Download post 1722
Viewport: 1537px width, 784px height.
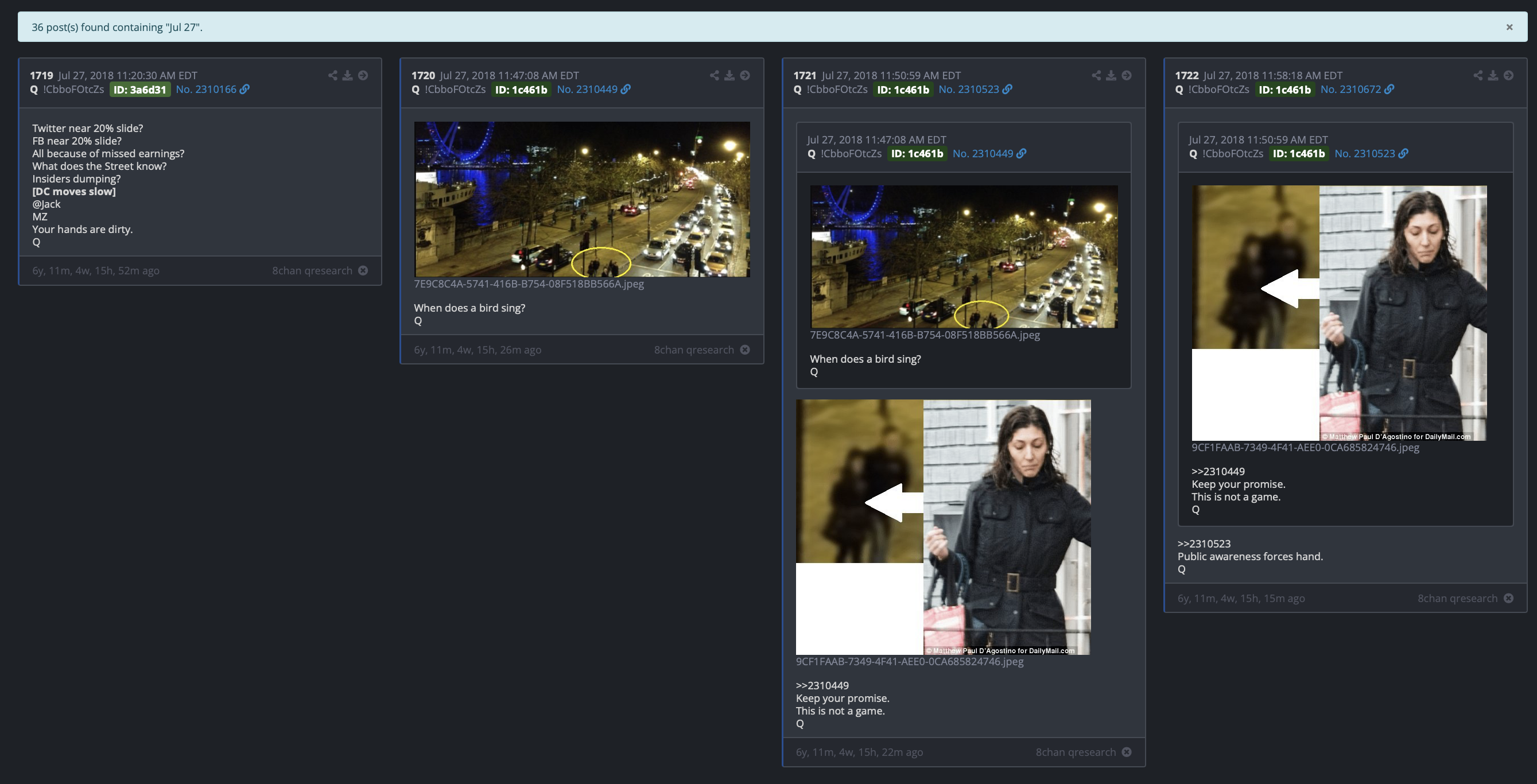click(1493, 75)
